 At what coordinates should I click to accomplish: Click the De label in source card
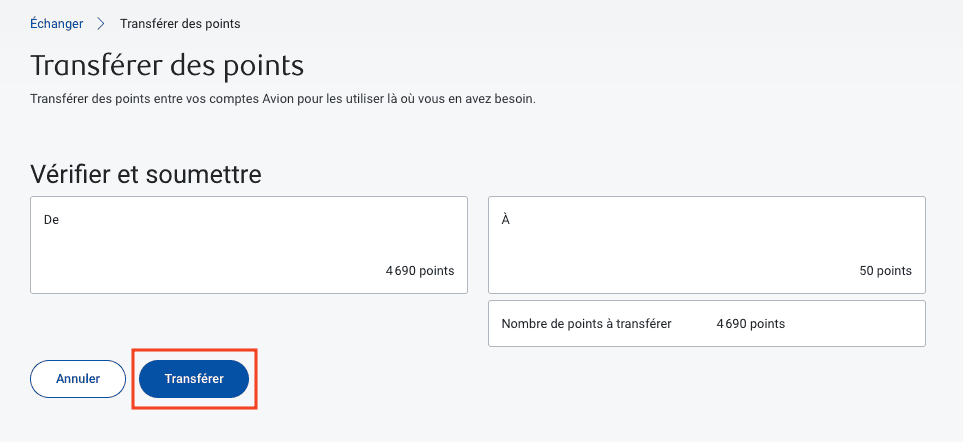point(52,219)
